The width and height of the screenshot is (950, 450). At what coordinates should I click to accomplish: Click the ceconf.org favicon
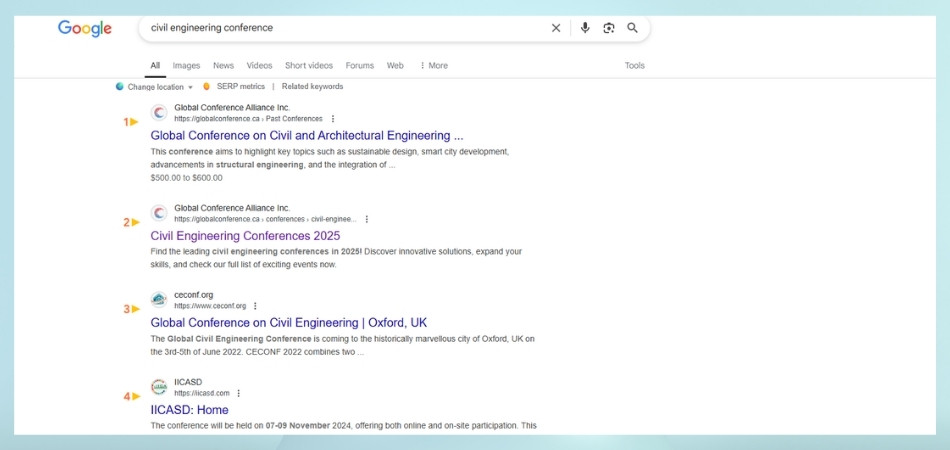pyautogui.click(x=159, y=300)
